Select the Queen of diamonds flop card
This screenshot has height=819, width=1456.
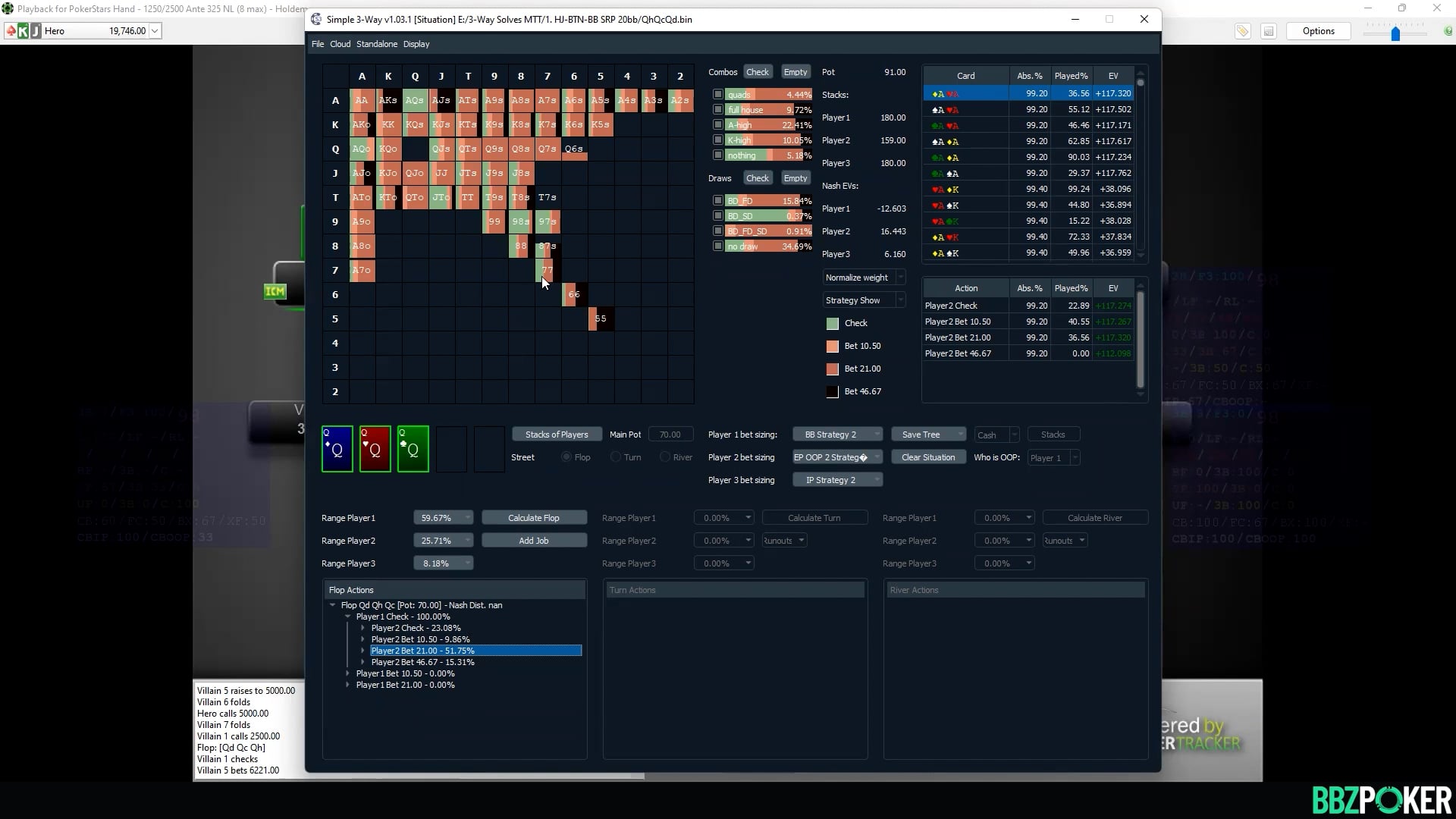click(x=337, y=449)
